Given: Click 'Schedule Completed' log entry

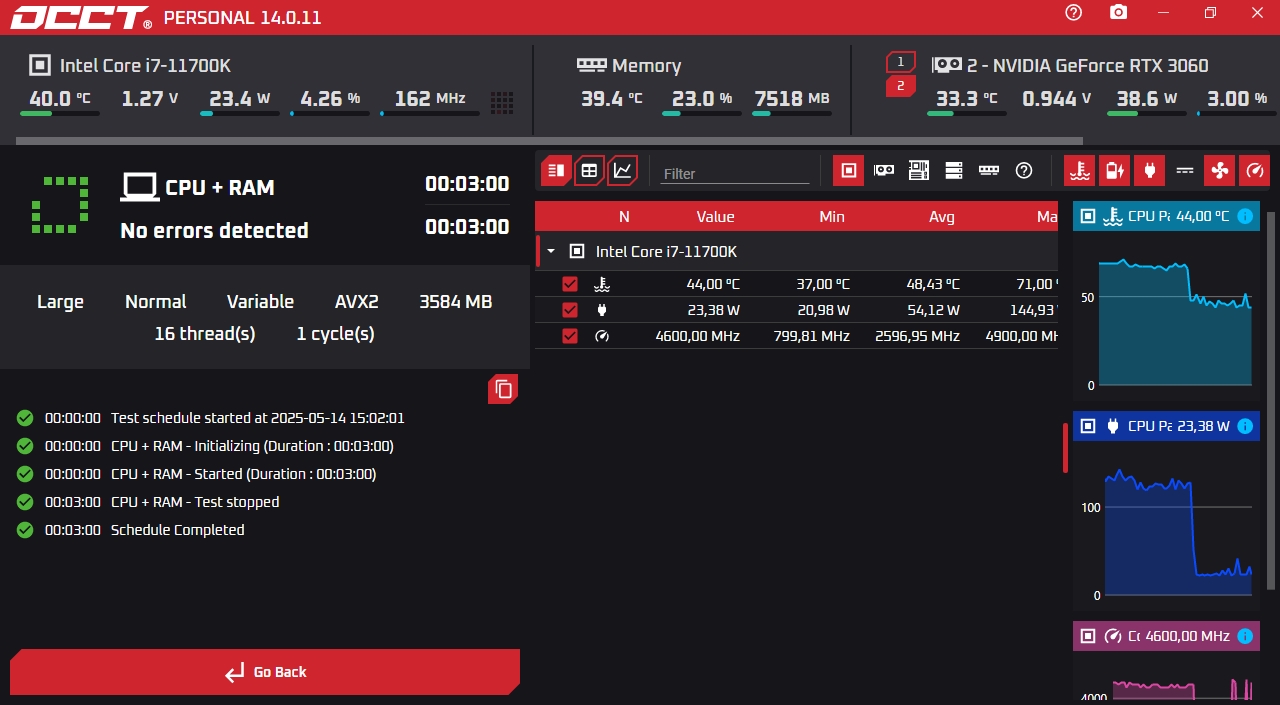Looking at the screenshot, I should pyautogui.click(x=177, y=530).
